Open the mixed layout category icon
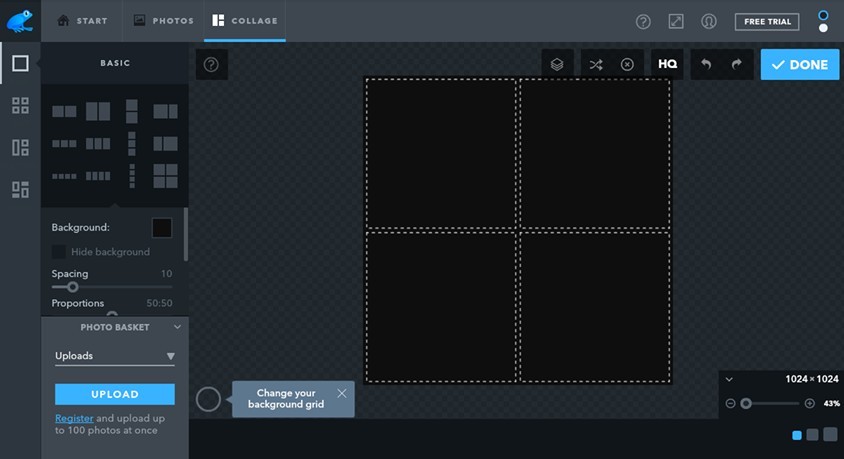The image size is (844, 459). (20, 147)
